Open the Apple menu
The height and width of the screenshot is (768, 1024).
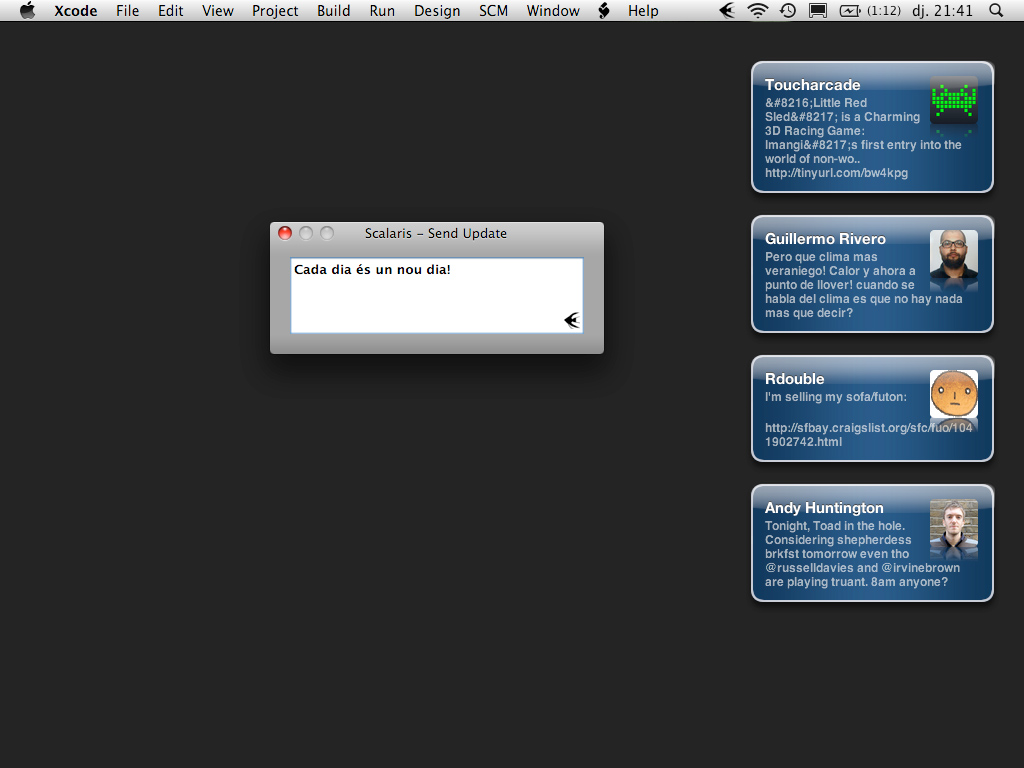pyautogui.click(x=27, y=10)
